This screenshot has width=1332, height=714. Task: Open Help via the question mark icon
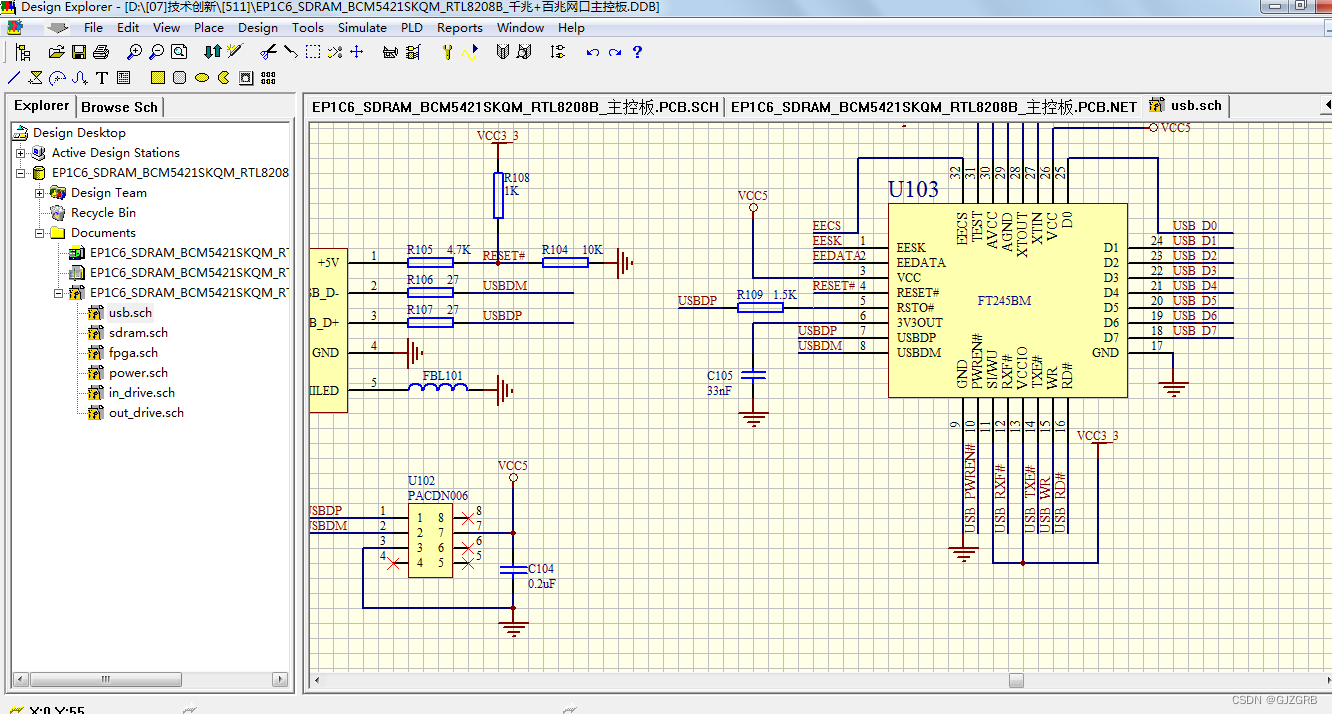click(x=636, y=51)
